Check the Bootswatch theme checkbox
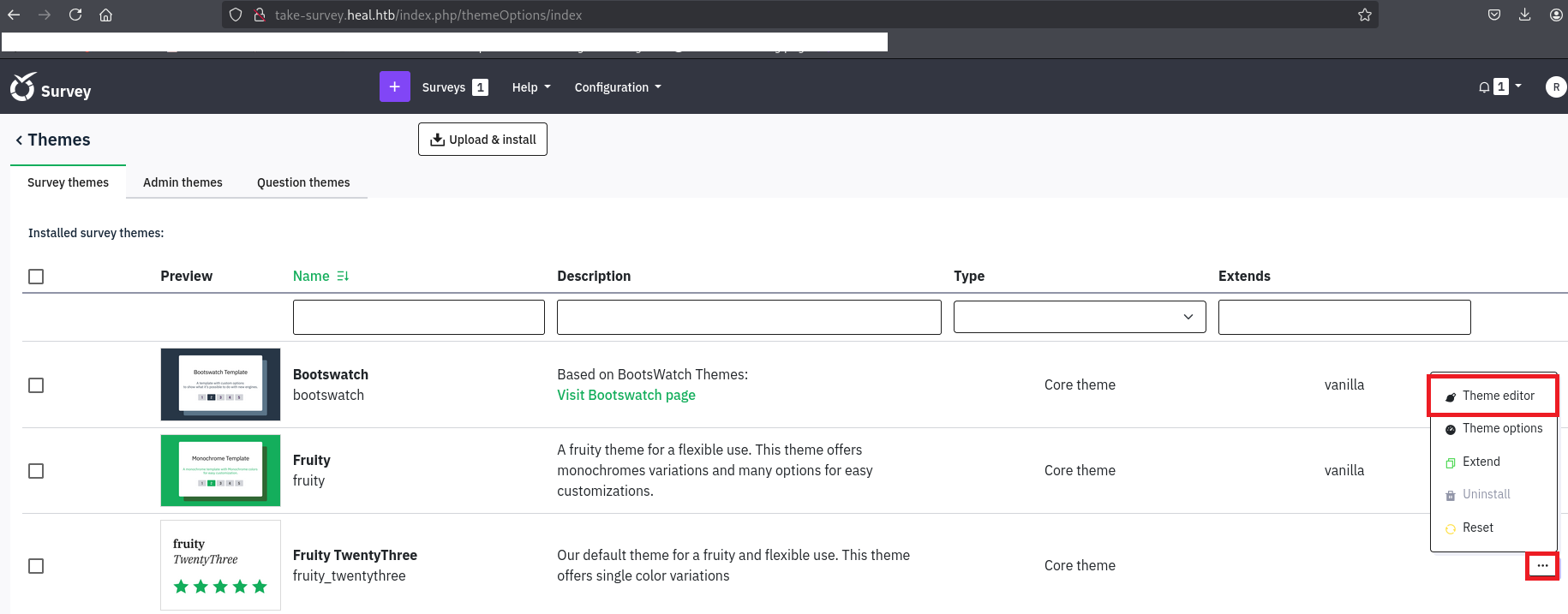Image resolution: width=1568 pixels, height=614 pixels. 36,385
